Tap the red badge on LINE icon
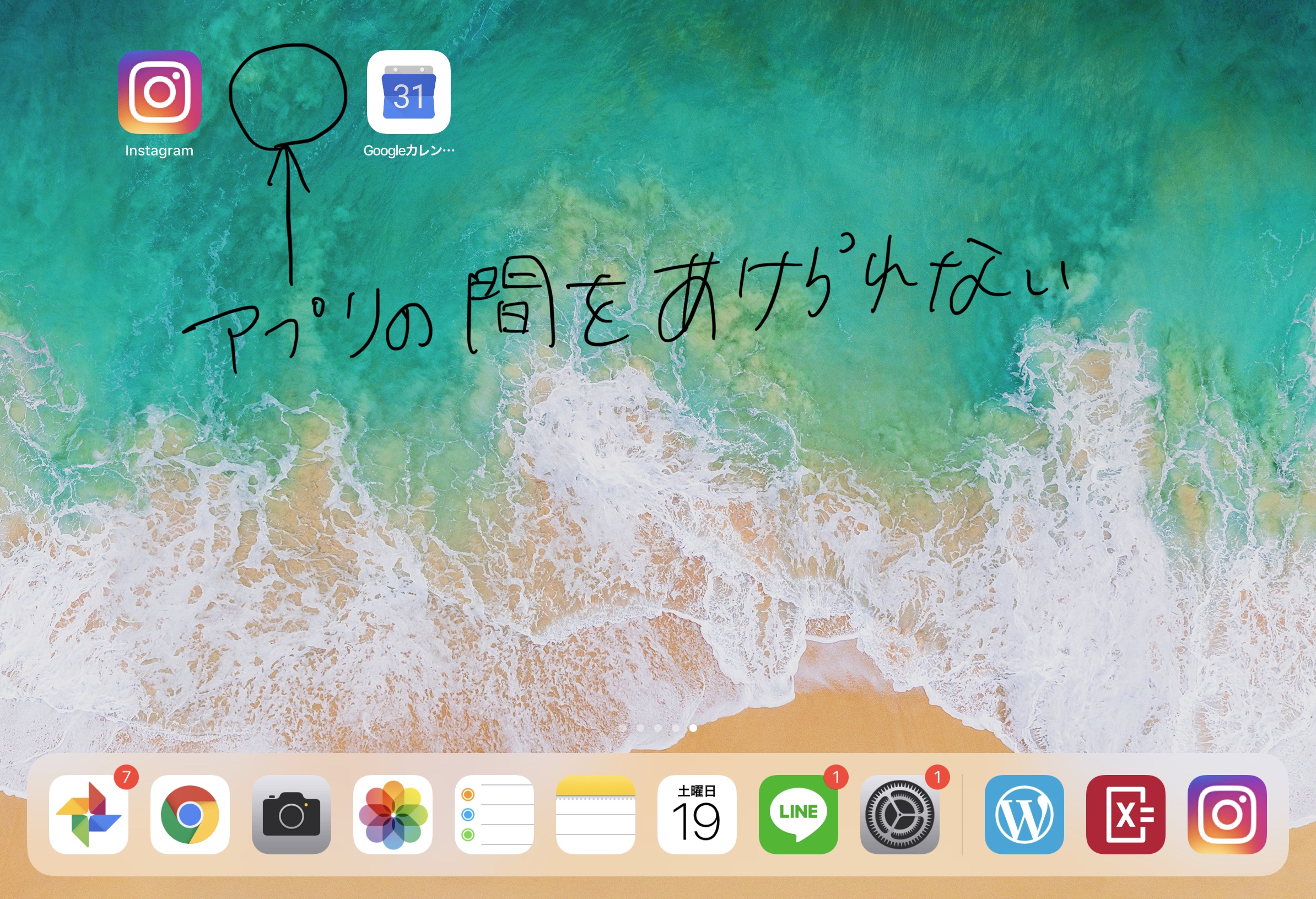This screenshot has width=1316, height=899. pyautogui.click(x=836, y=777)
